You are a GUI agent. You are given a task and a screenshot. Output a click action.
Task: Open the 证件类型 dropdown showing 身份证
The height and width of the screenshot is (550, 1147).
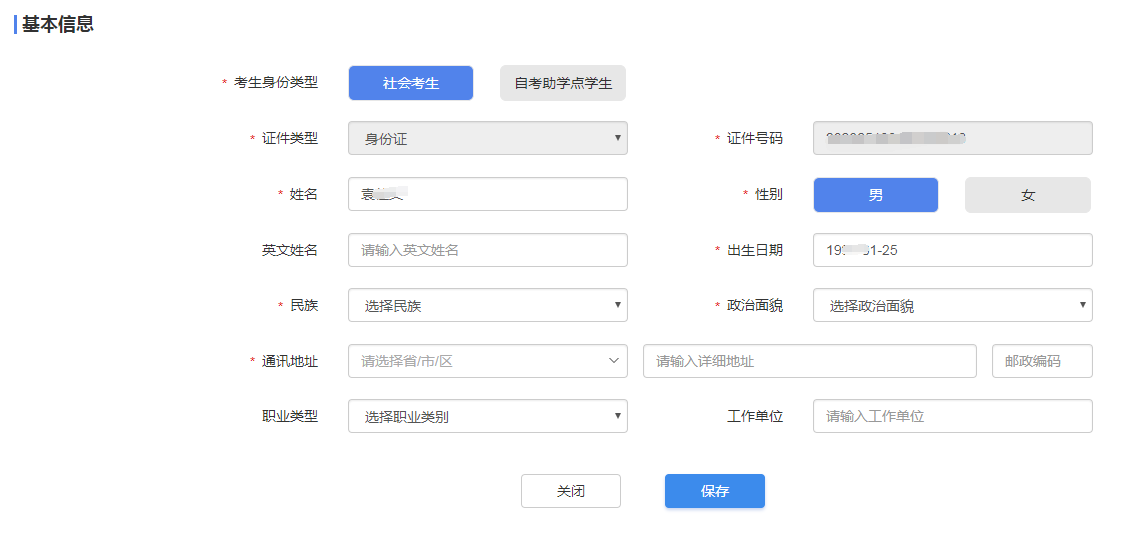487,139
